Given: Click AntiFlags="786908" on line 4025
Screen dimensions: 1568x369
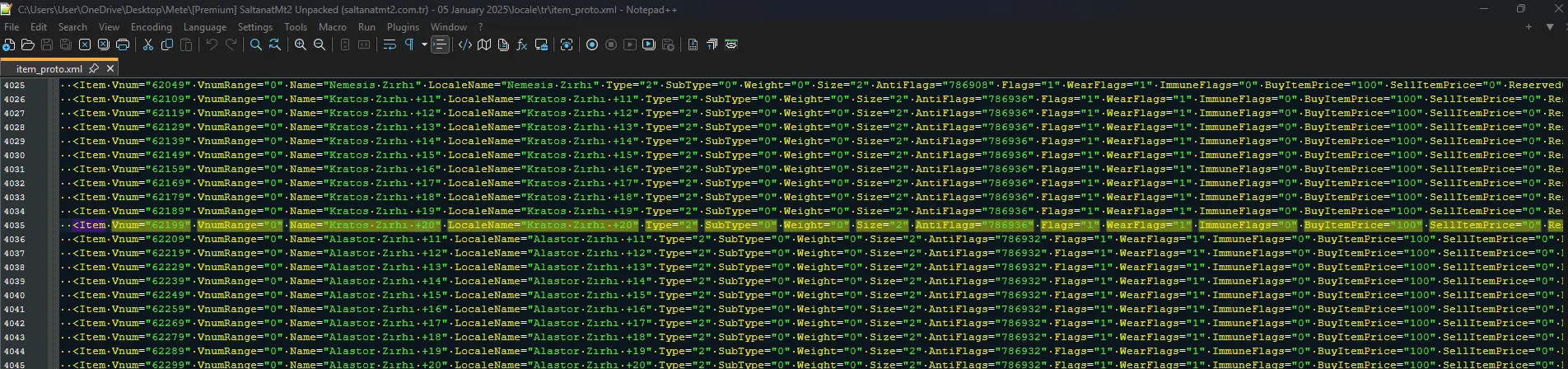Looking at the screenshot, I should [936, 85].
